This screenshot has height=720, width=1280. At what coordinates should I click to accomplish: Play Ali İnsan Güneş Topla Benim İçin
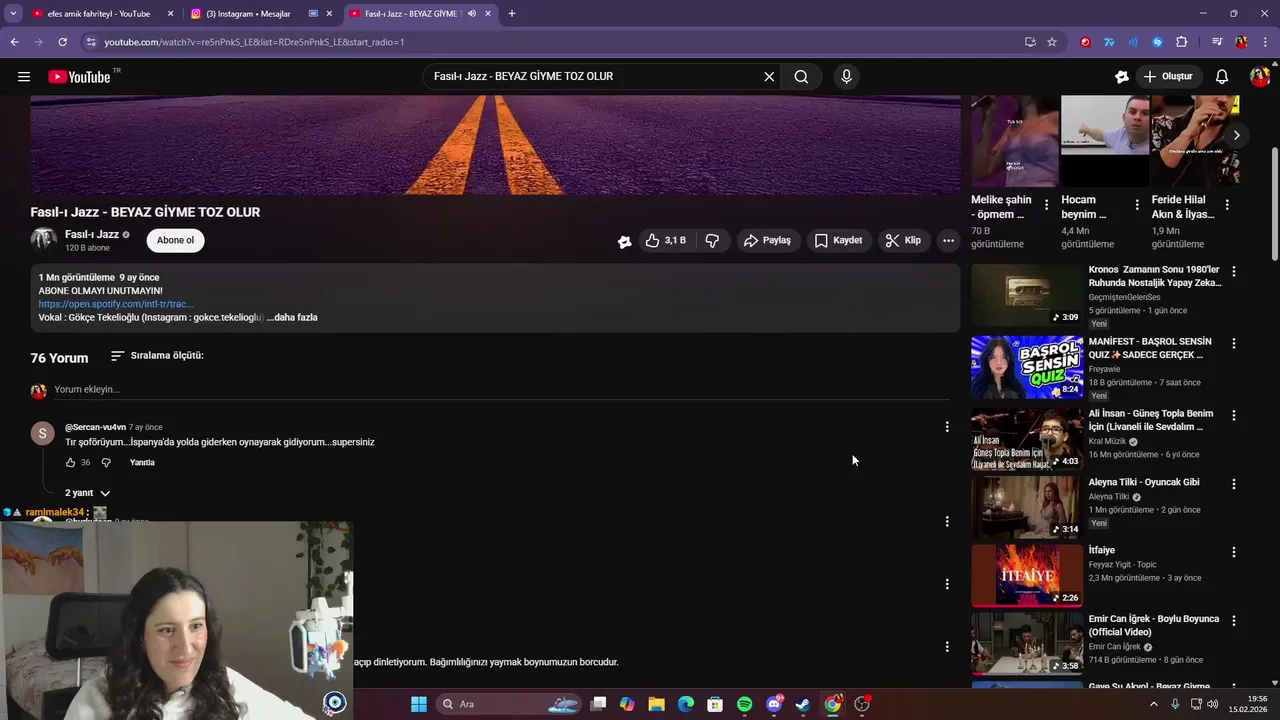1027,439
